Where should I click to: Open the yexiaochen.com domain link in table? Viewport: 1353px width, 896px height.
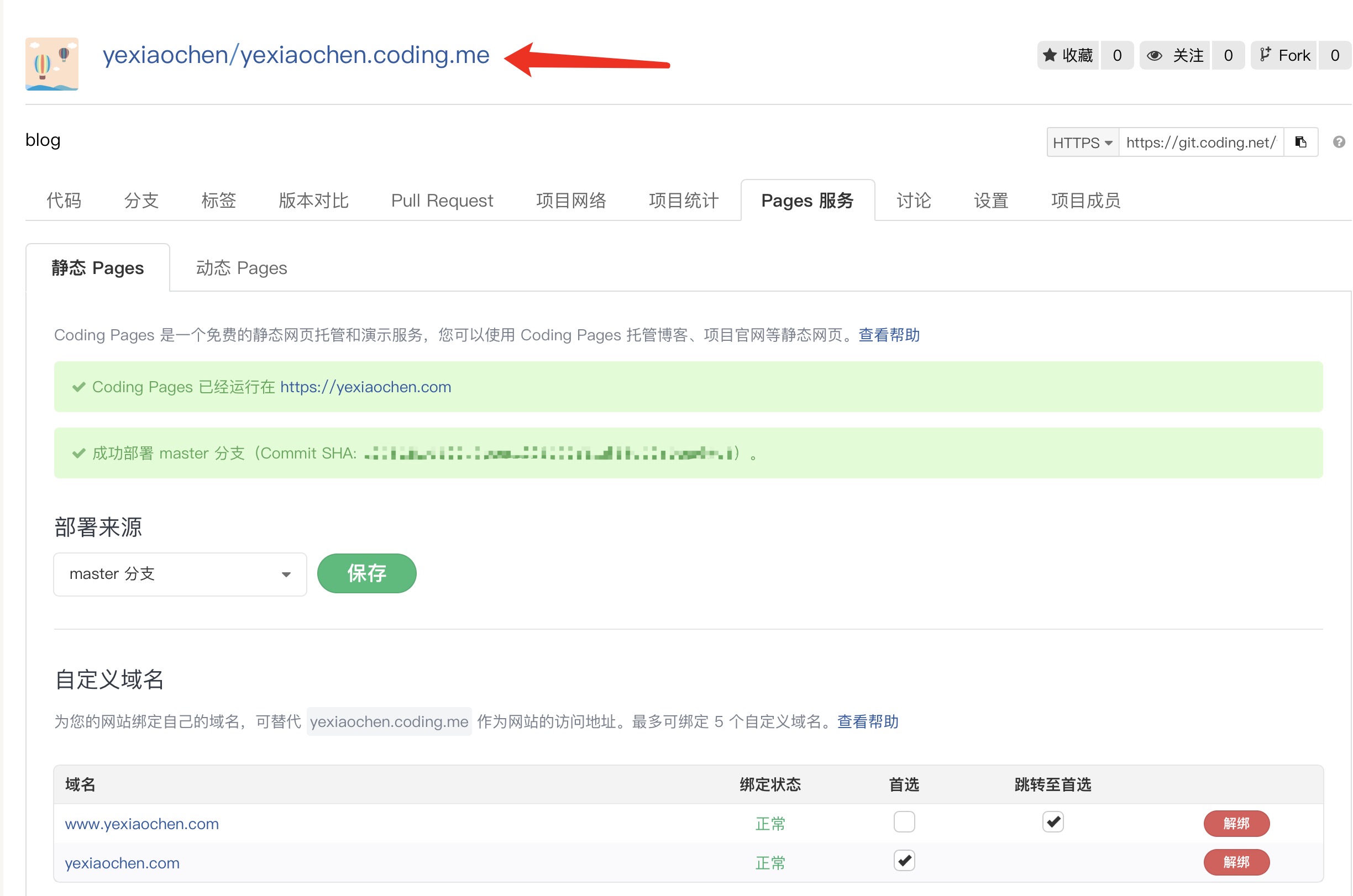122,862
